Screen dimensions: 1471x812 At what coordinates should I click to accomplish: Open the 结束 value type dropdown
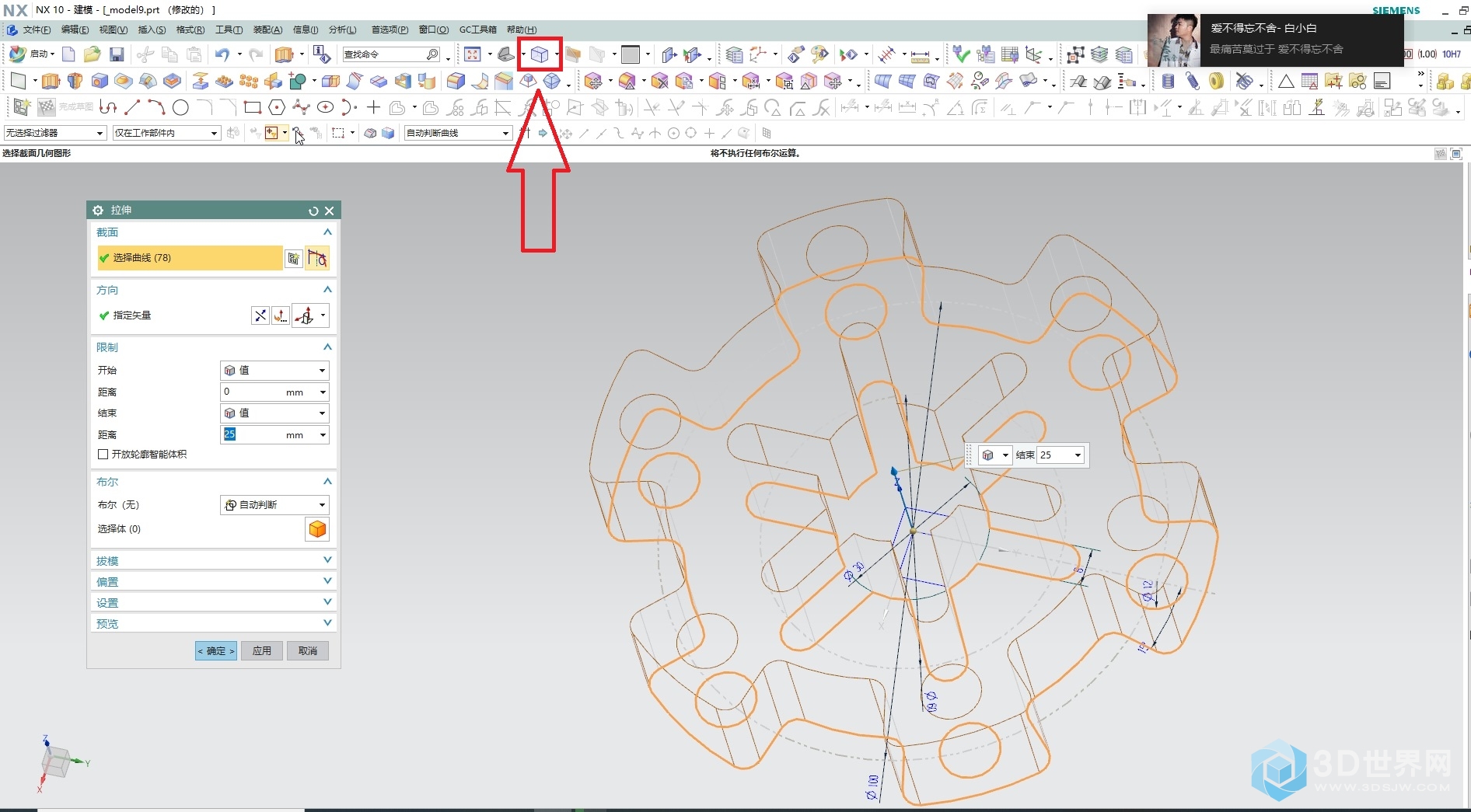(274, 413)
